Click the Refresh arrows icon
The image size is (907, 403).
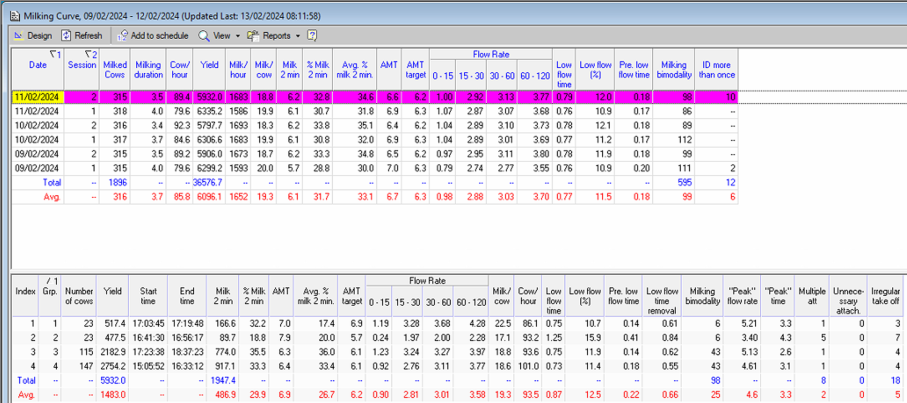68,35
